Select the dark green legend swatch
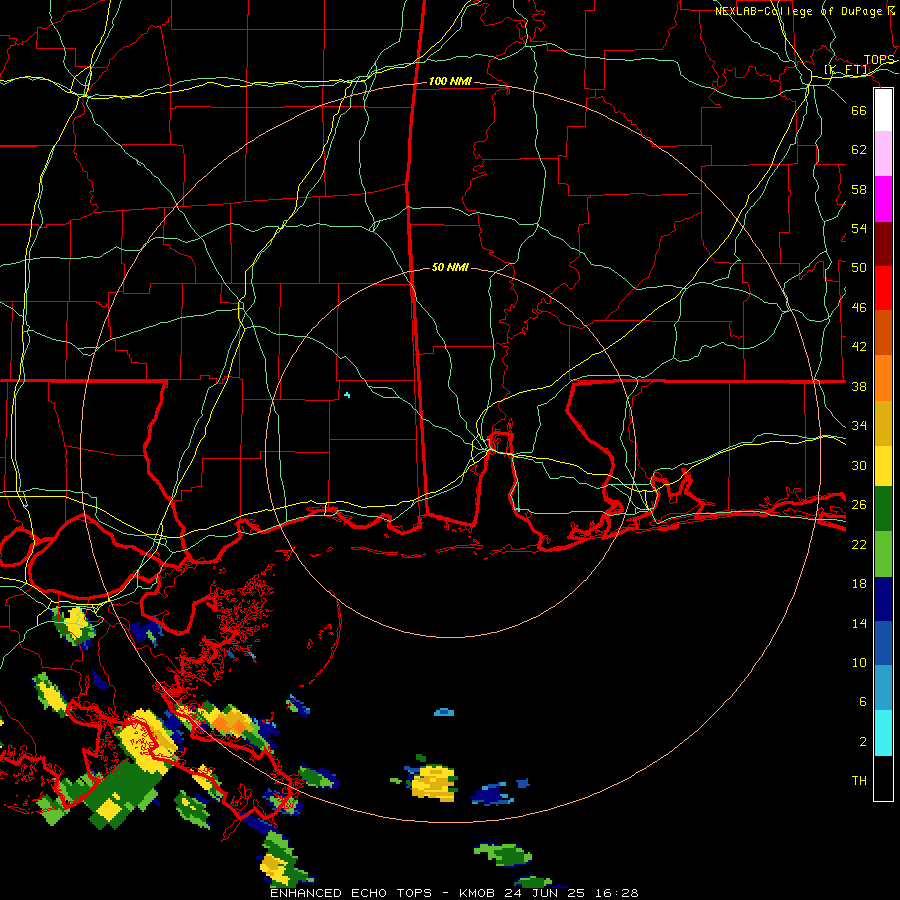Viewport: 900px width, 900px height. (883, 509)
